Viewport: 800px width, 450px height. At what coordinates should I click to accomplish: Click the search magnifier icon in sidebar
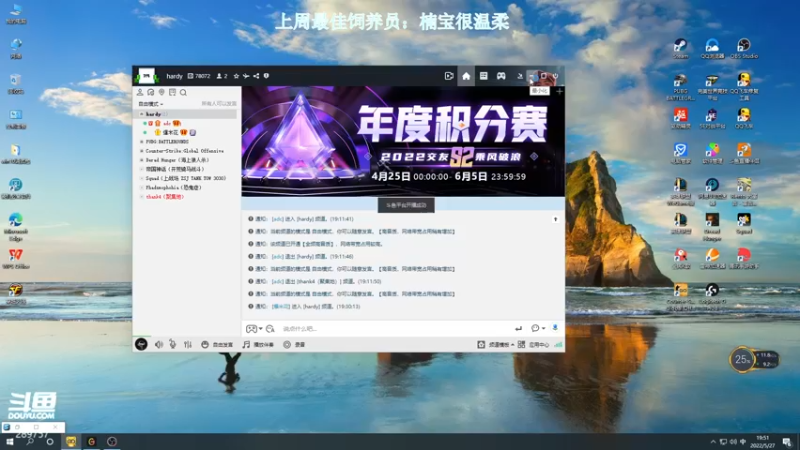[183, 92]
